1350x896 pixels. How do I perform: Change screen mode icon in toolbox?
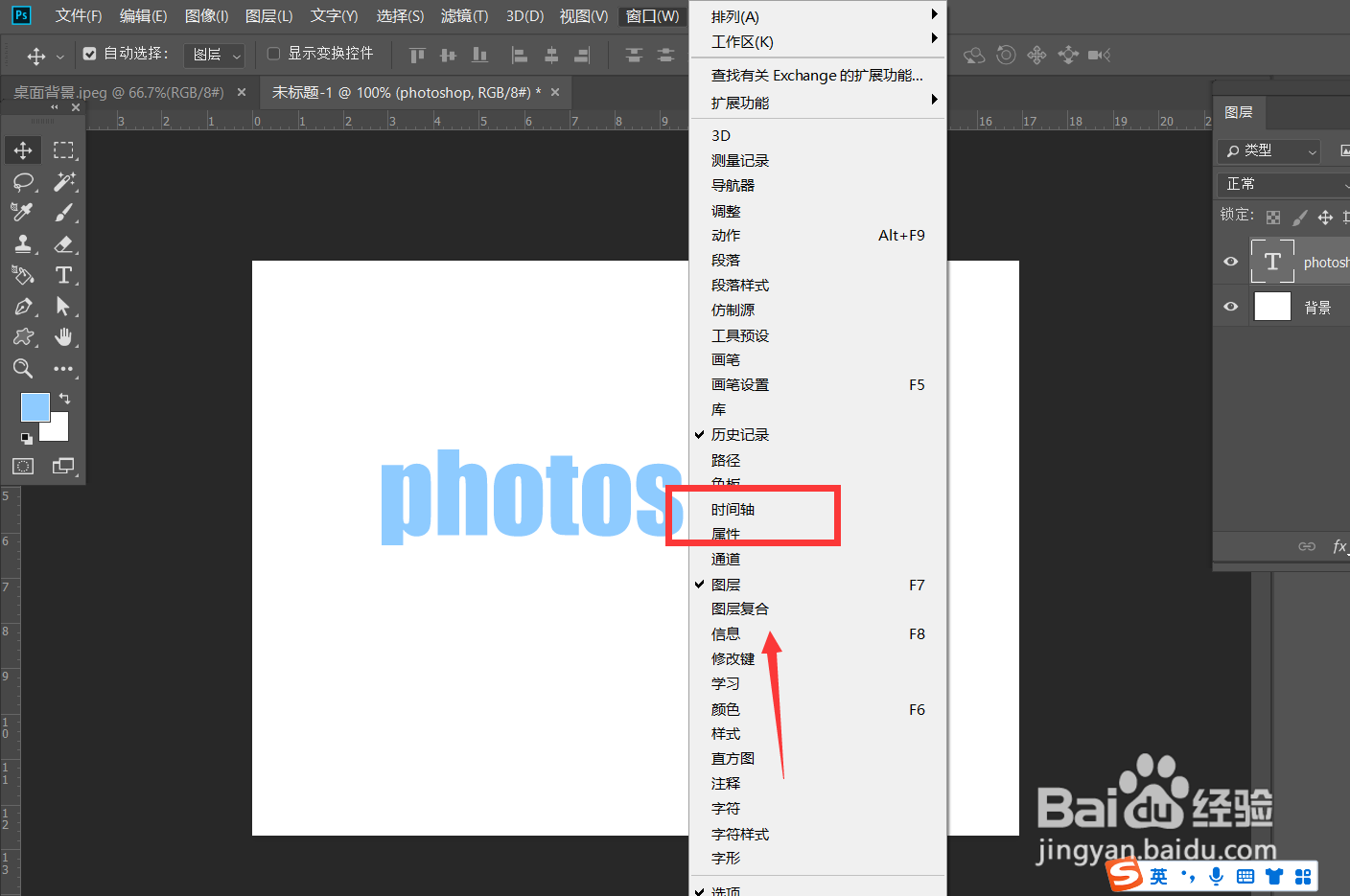click(x=63, y=466)
